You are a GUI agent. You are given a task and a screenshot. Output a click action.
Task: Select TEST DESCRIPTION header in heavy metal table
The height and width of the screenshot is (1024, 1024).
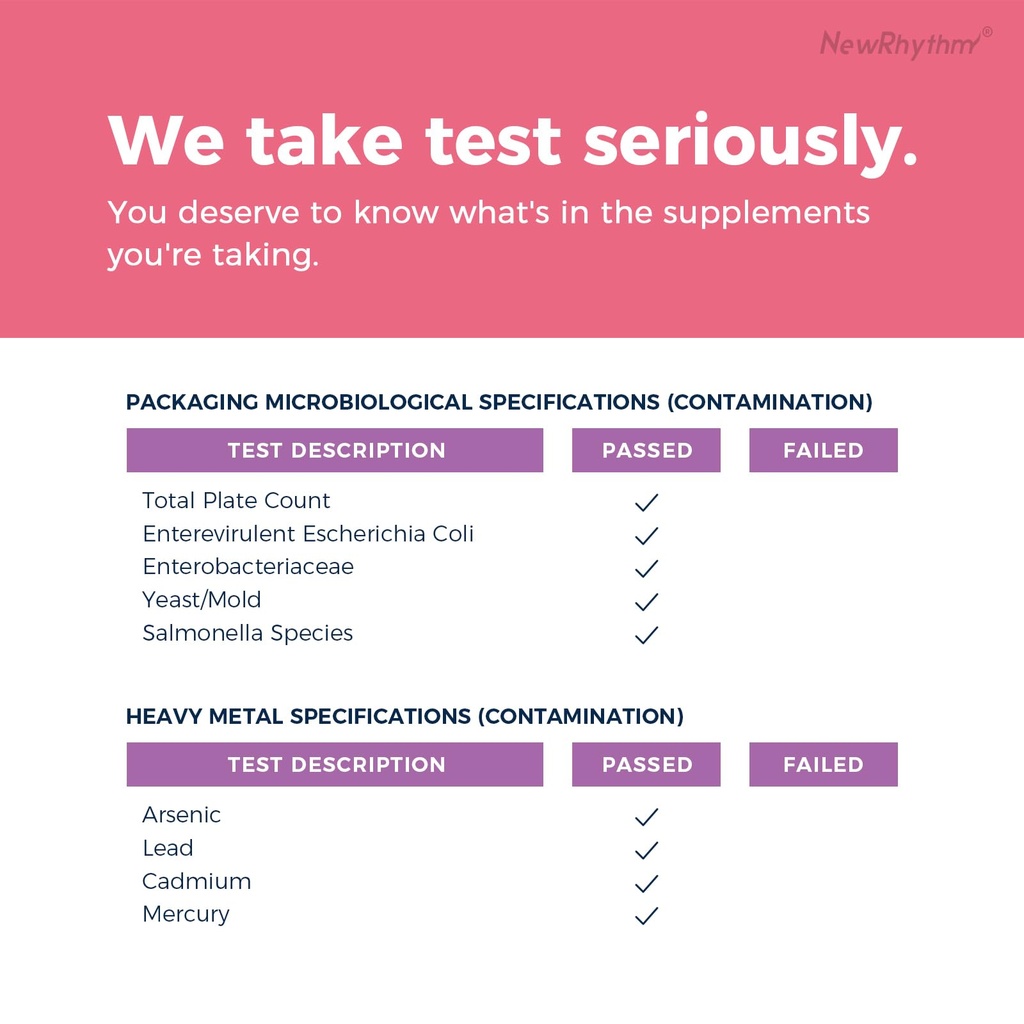(x=335, y=764)
